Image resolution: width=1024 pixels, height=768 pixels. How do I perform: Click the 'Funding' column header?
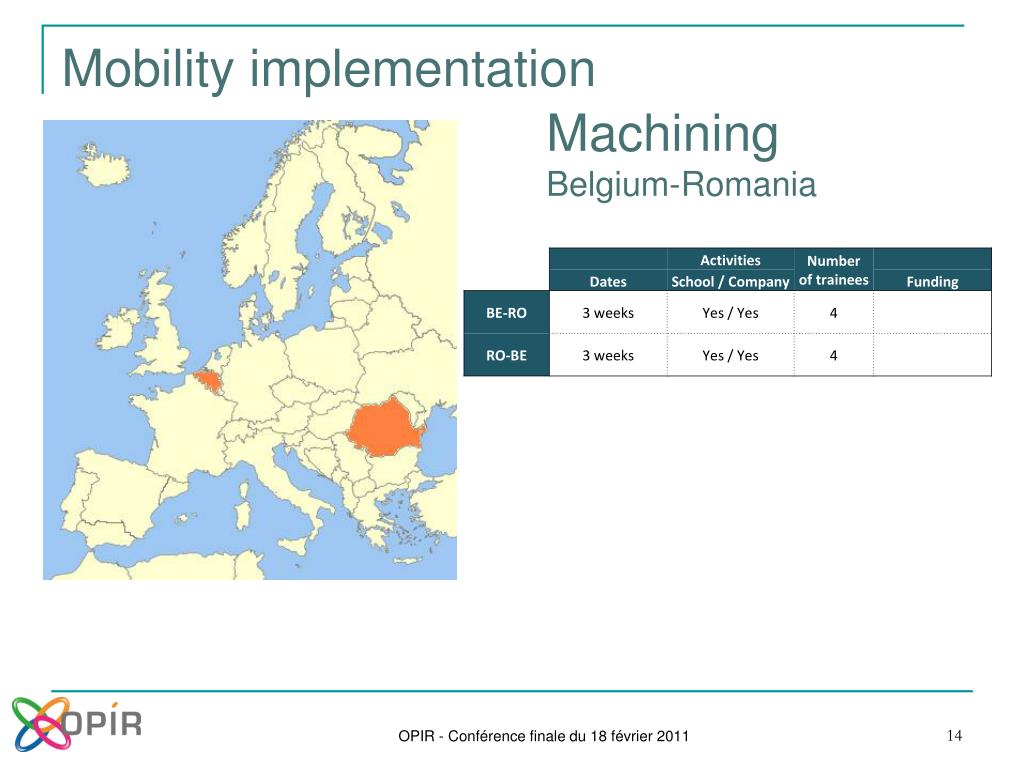932,281
